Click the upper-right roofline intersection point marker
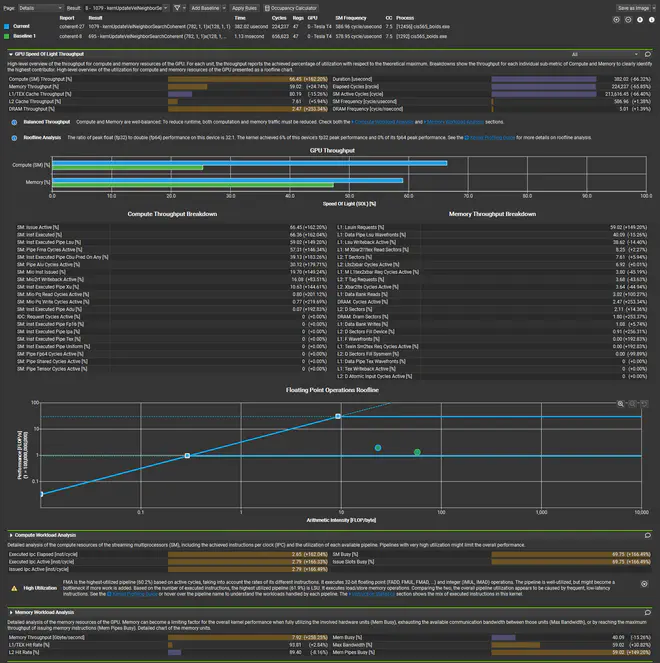Image resolution: width=660 pixels, height=663 pixels. [338, 416]
